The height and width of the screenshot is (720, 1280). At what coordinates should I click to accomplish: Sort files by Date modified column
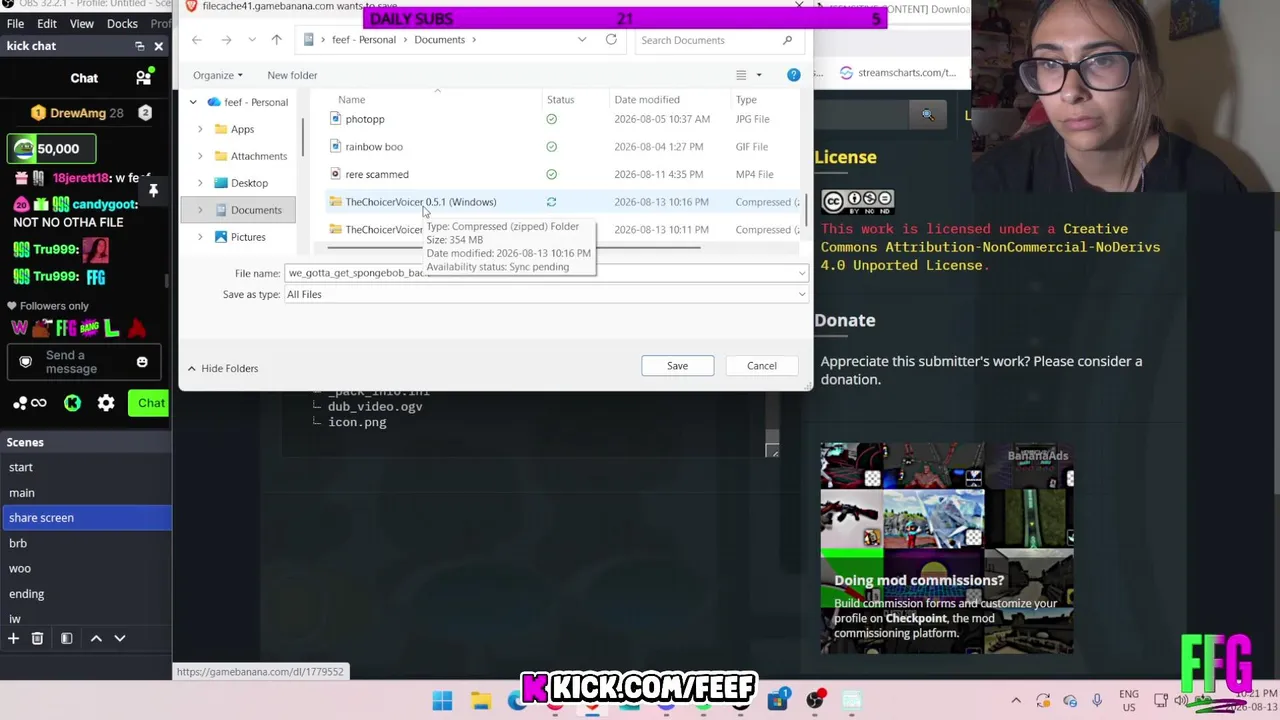(x=647, y=99)
